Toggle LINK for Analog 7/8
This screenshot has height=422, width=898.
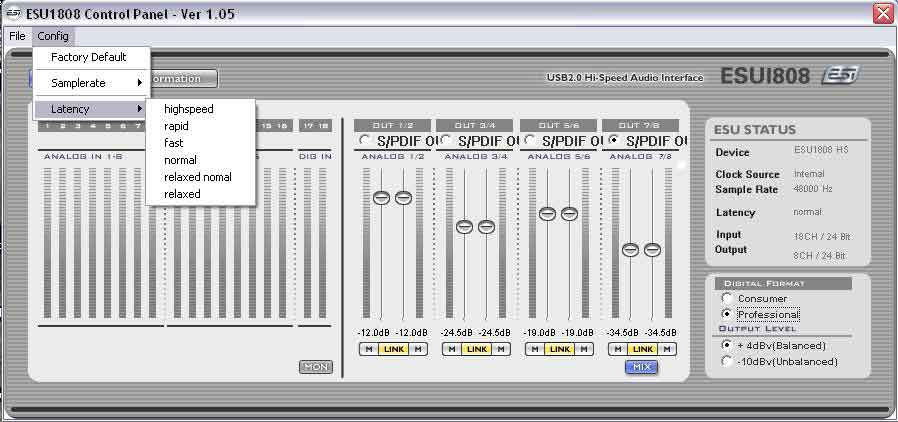tap(643, 349)
